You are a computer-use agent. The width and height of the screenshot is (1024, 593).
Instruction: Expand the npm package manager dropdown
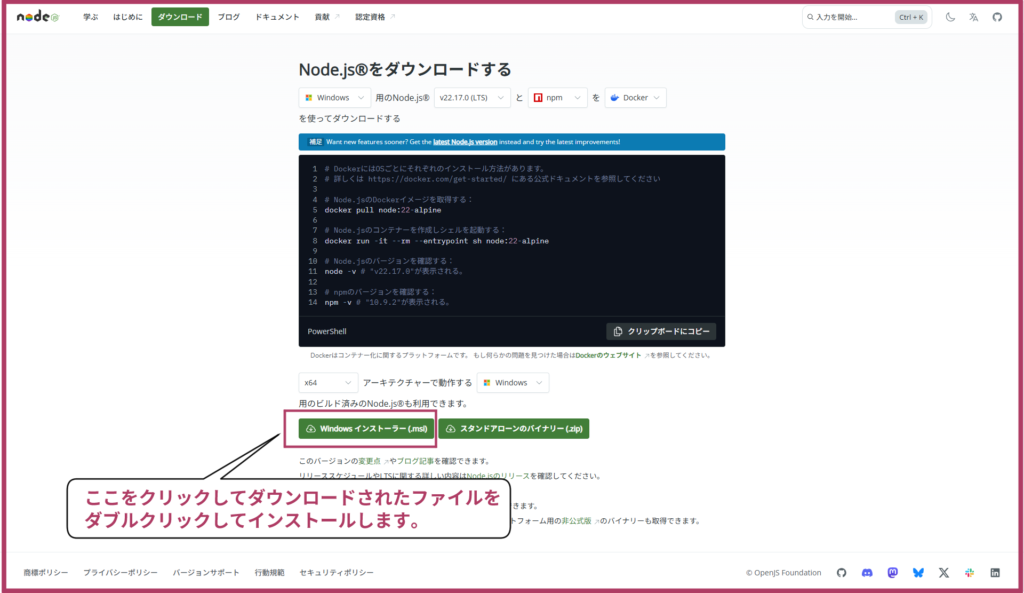pyautogui.click(x=557, y=98)
